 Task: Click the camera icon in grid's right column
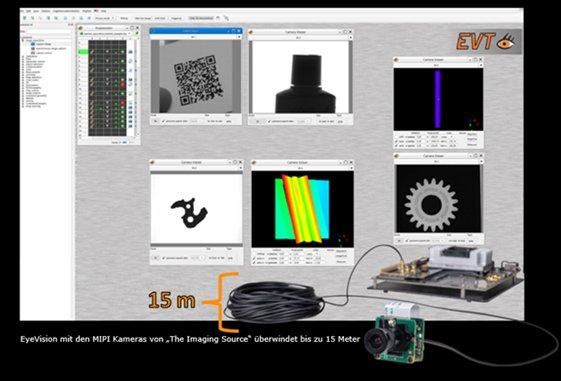click(131, 52)
